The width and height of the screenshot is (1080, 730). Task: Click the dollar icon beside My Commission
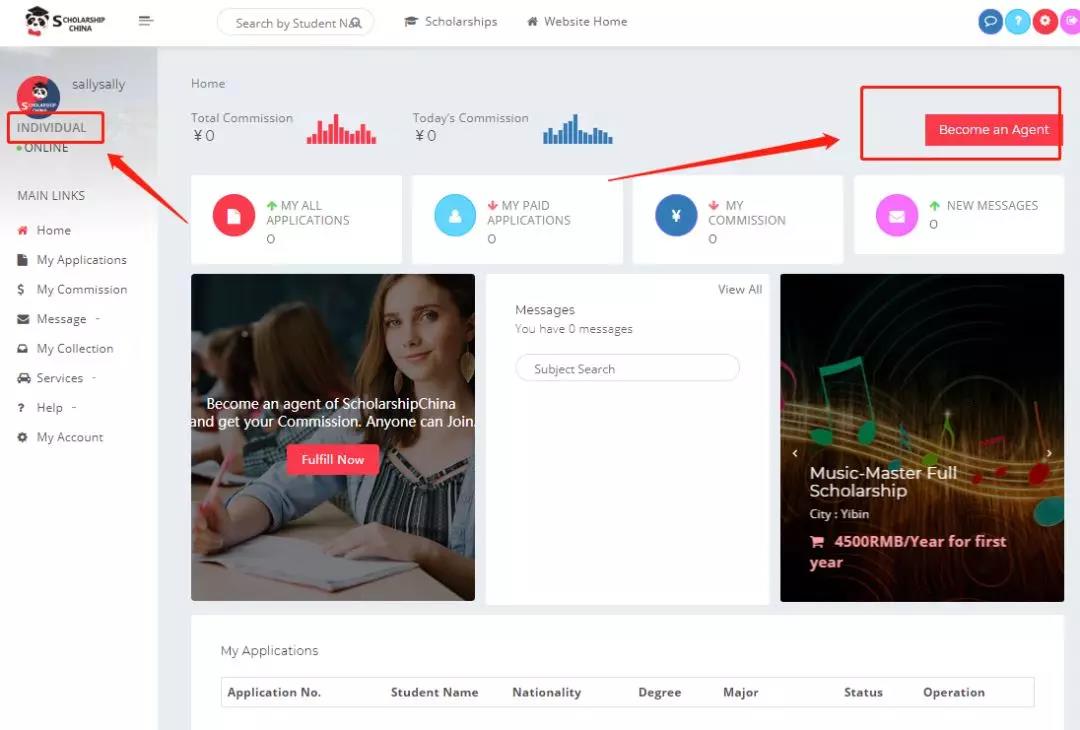coord(21,289)
